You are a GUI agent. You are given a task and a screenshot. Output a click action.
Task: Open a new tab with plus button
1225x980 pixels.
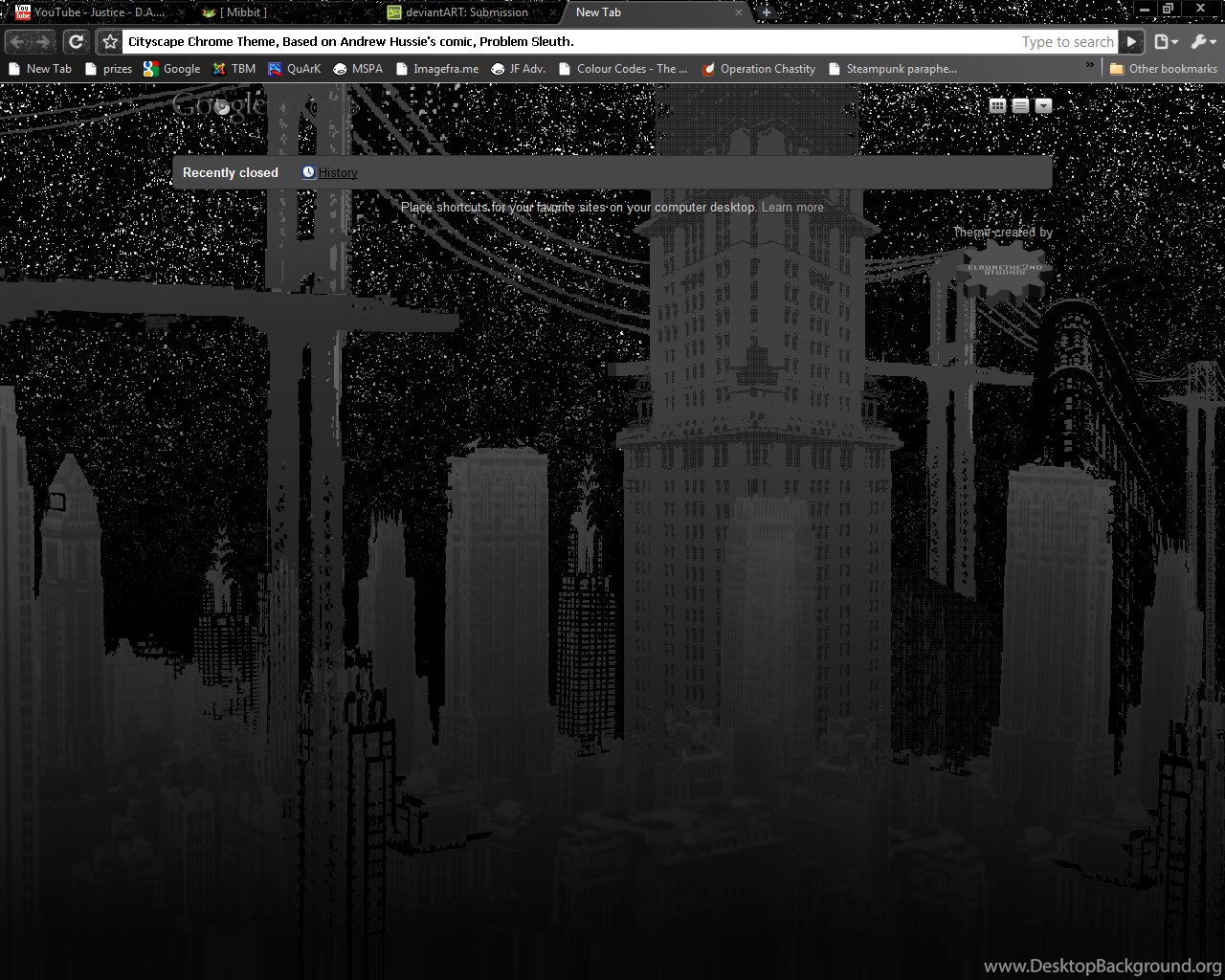[767, 11]
